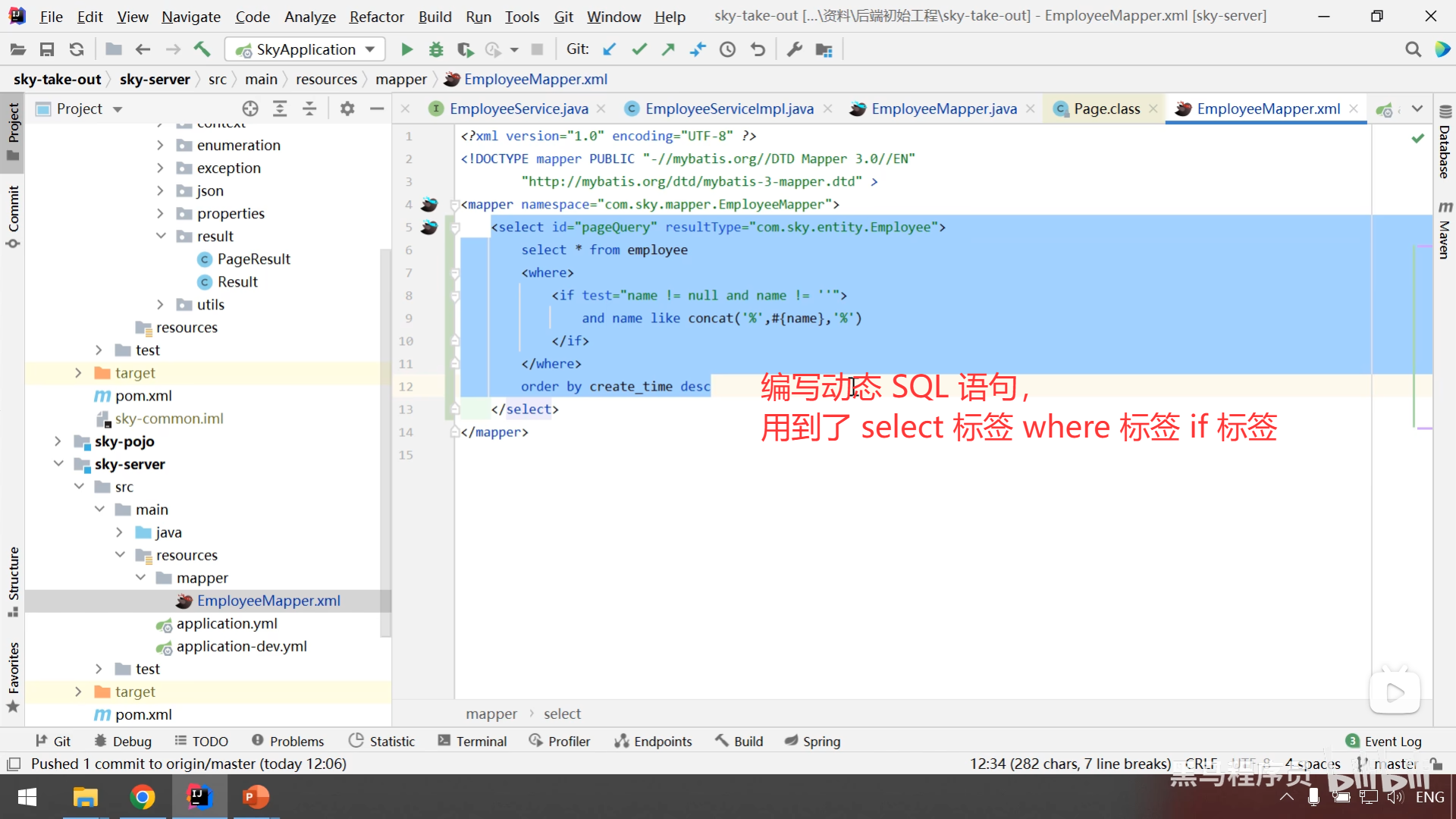Open Chrome from the taskbar
Viewport: 1456px width, 819px height.
[x=142, y=797]
